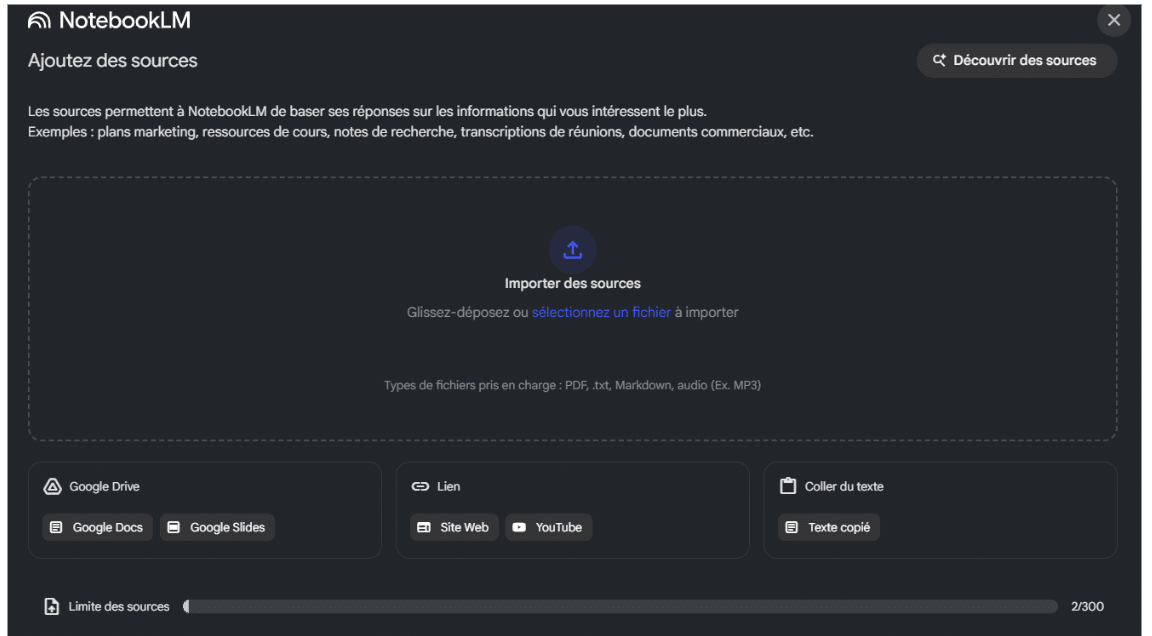
Task: Click the blue upload arrow icon
Action: click(572, 250)
